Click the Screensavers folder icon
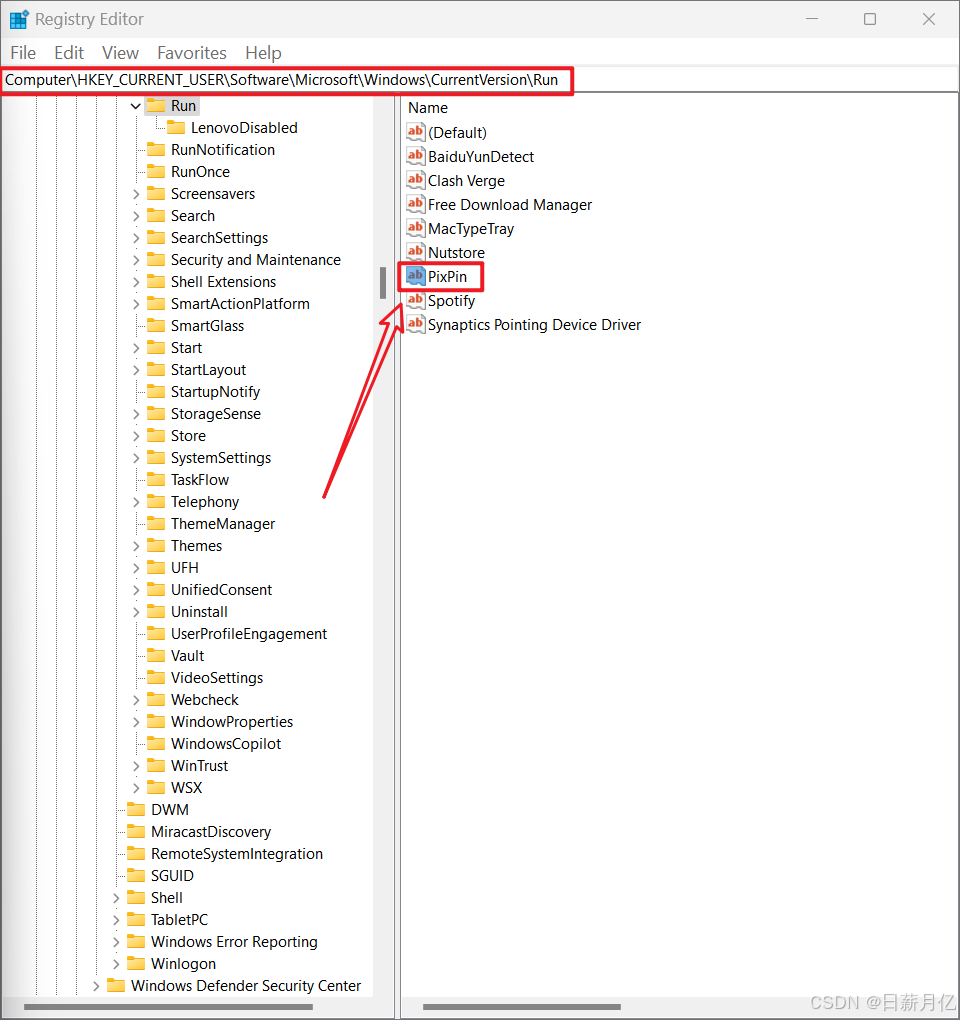960x1020 pixels. tap(155, 194)
